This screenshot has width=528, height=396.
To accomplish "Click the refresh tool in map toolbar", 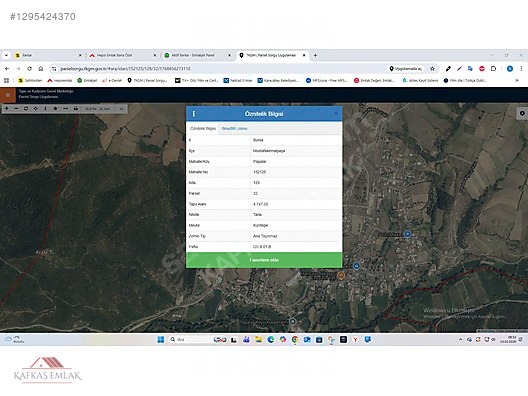I will click(x=26, y=108).
